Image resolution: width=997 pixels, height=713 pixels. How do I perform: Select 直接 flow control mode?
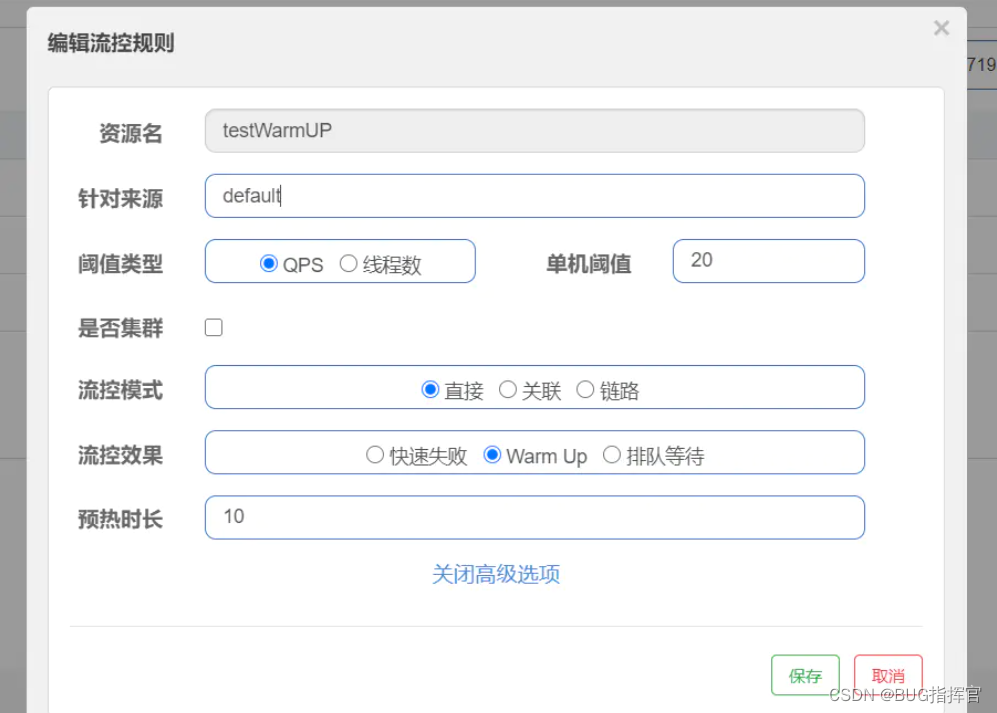[431, 390]
